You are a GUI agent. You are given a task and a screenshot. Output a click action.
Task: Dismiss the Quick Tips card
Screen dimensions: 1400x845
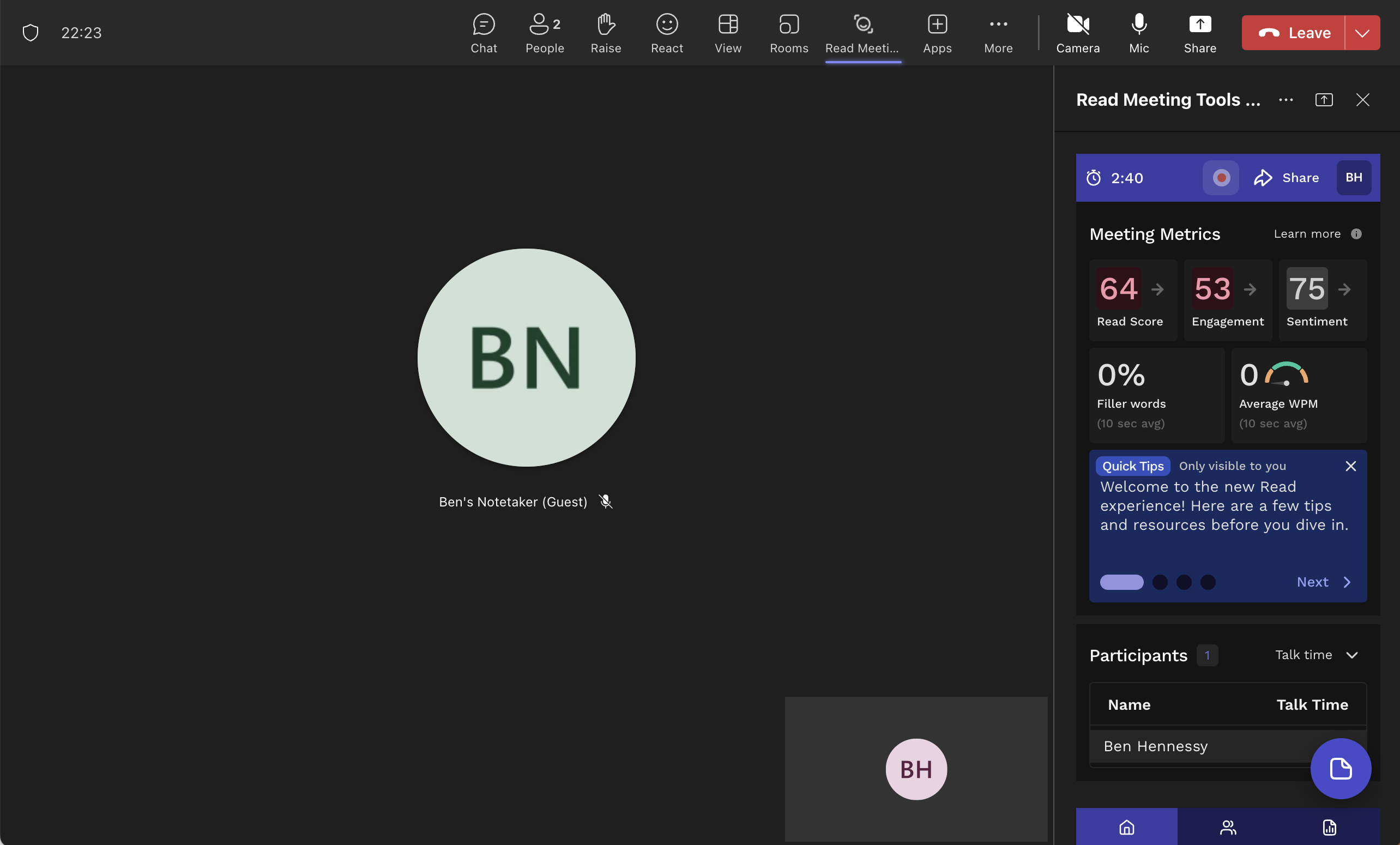tap(1350, 466)
